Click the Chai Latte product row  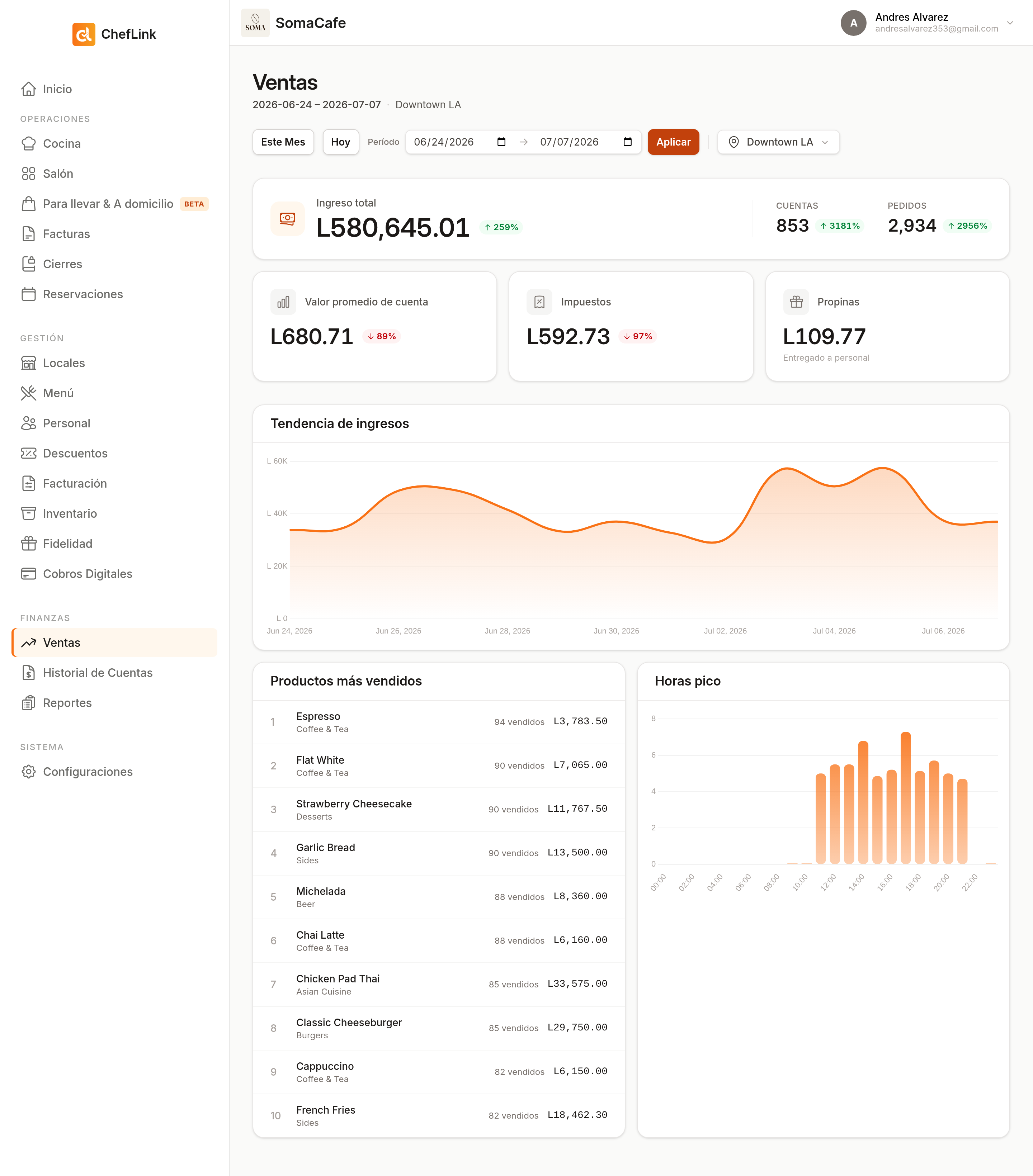coord(439,941)
